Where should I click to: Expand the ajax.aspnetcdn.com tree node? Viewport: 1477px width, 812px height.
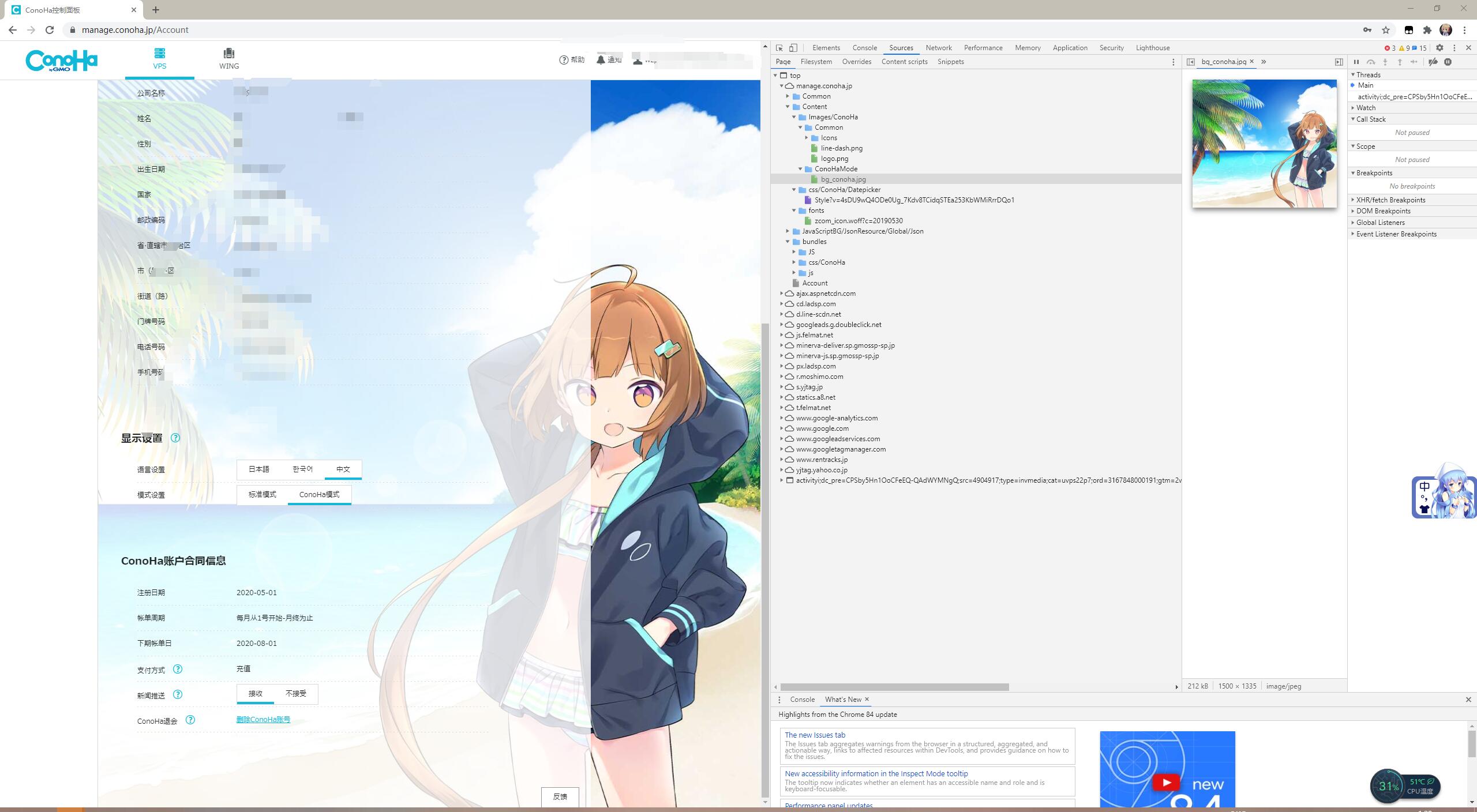pos(782,294)
